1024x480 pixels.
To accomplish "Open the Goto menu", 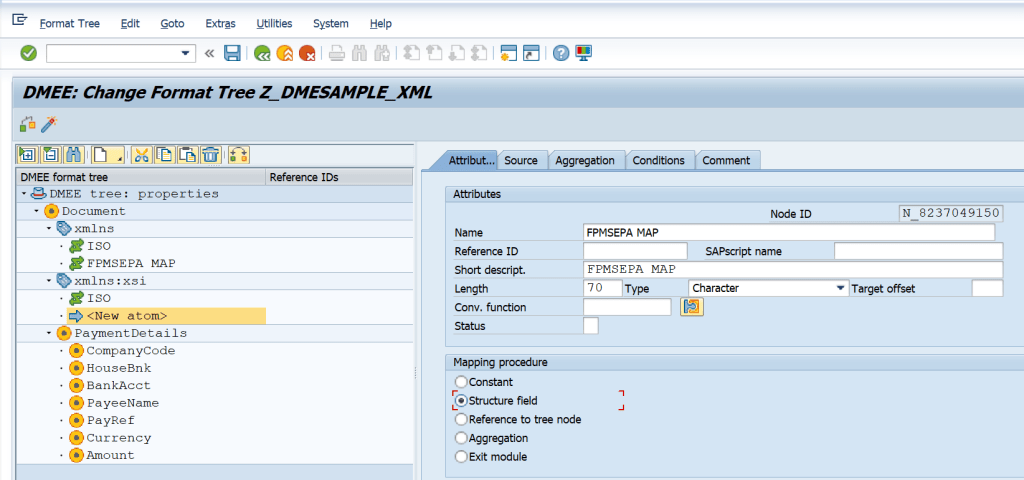I will click(x=172, y=24).
